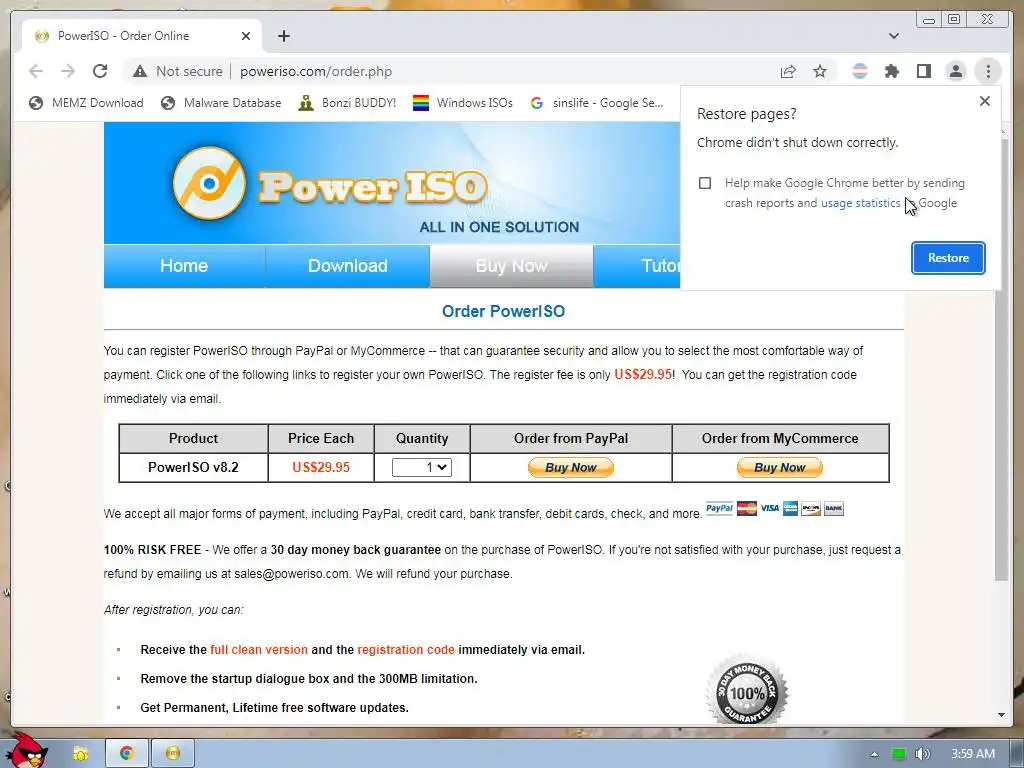Open Chrome three-dot menu
Viewport: 1024px width, 768px height.
988,71
